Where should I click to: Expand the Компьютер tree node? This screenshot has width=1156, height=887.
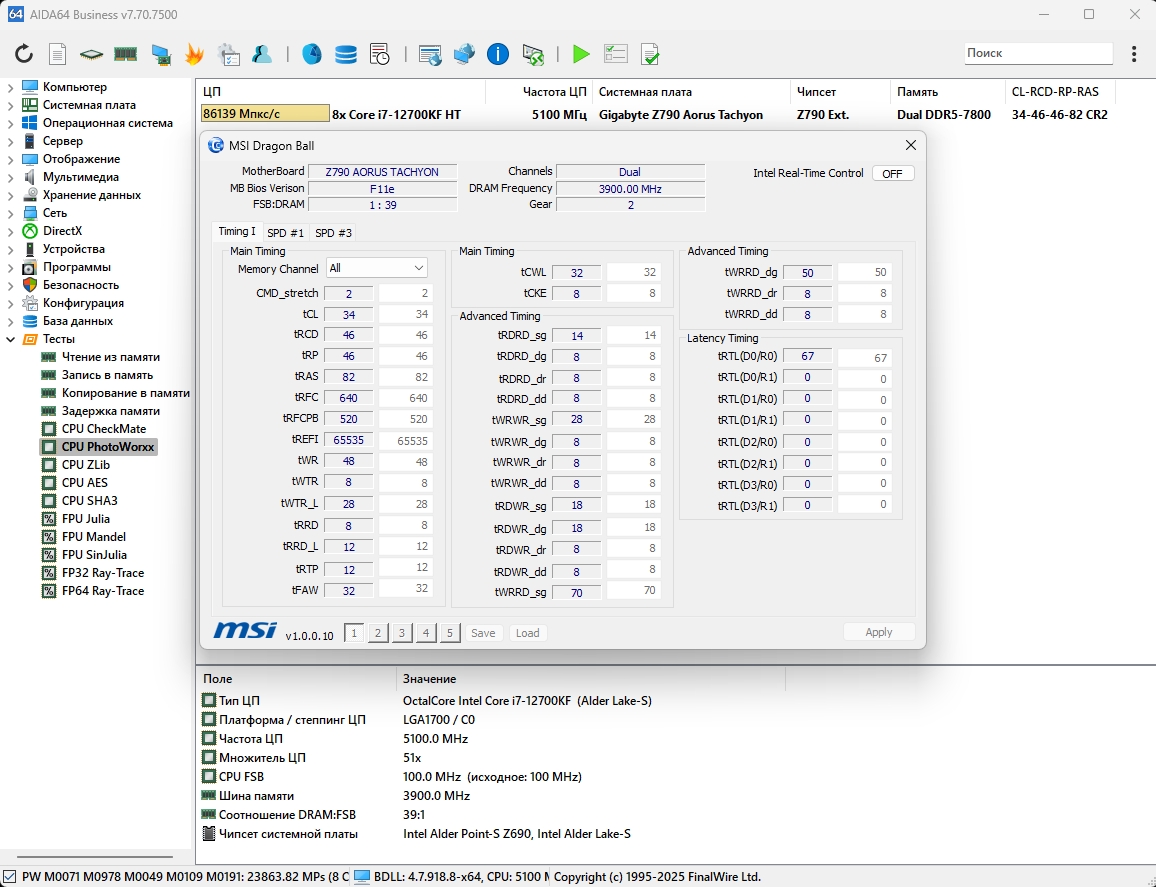tap(11, 87)
